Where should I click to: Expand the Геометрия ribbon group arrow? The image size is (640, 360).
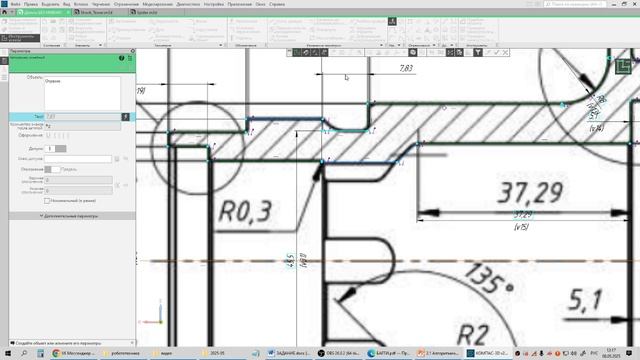(x=221, y=45)
